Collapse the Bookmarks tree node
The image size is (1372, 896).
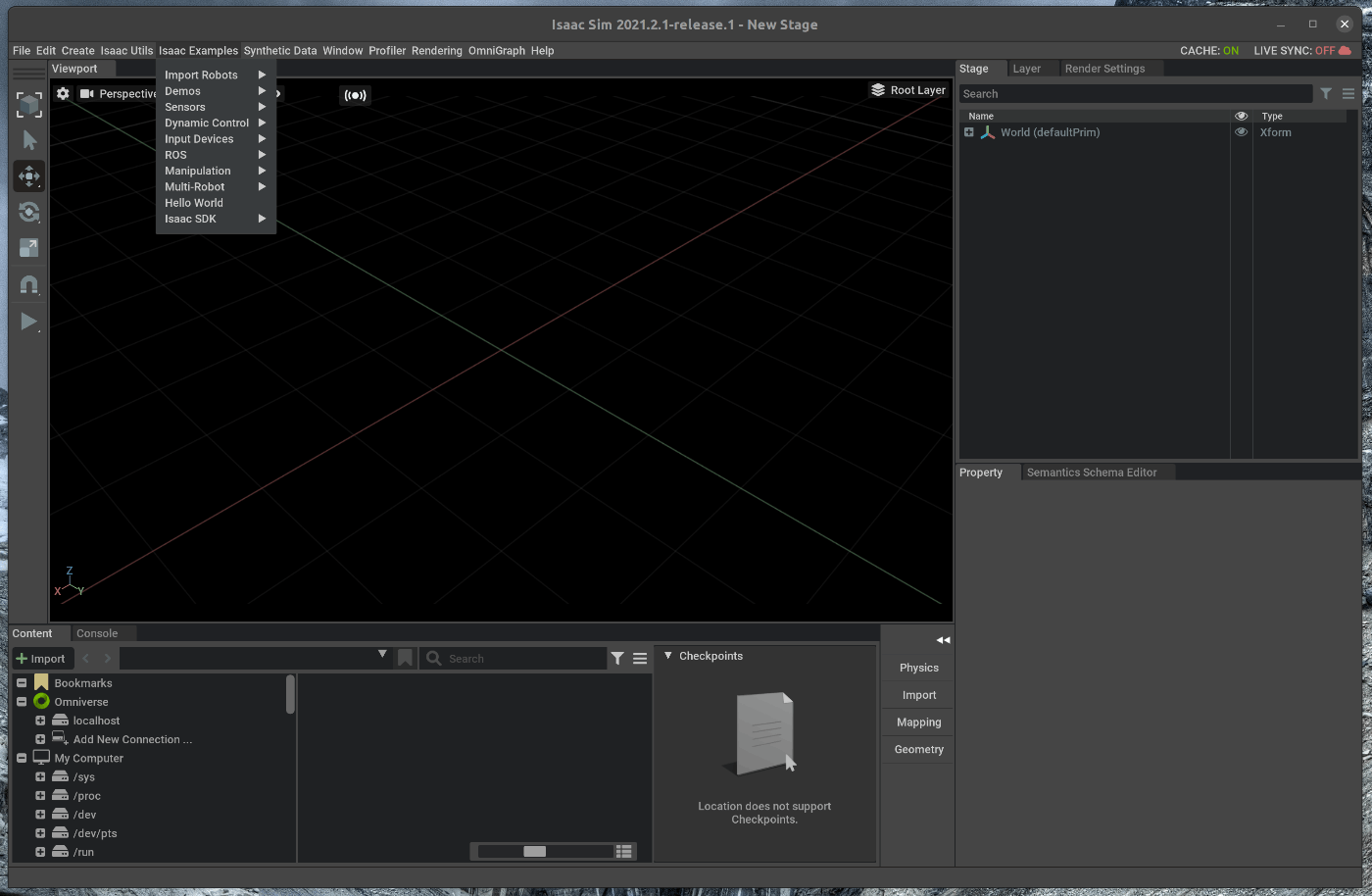22,683
